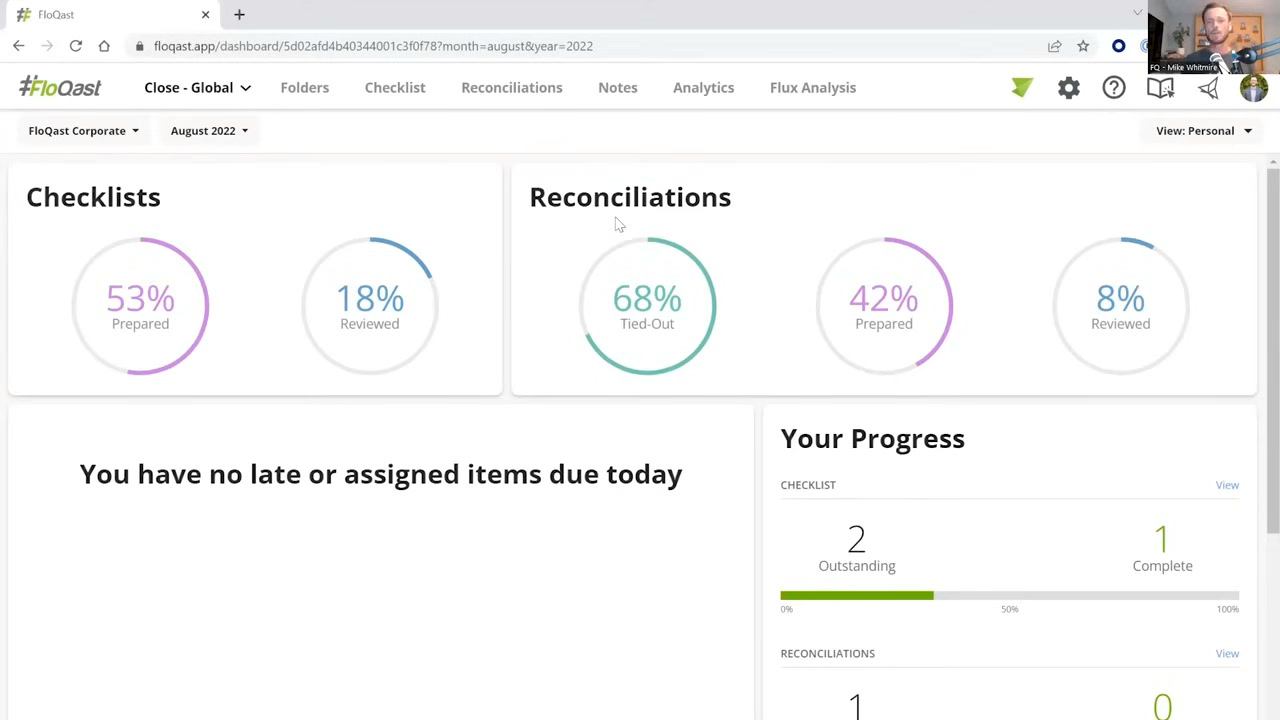
Task: Open settings gear icon
Action: point(1069,88)
